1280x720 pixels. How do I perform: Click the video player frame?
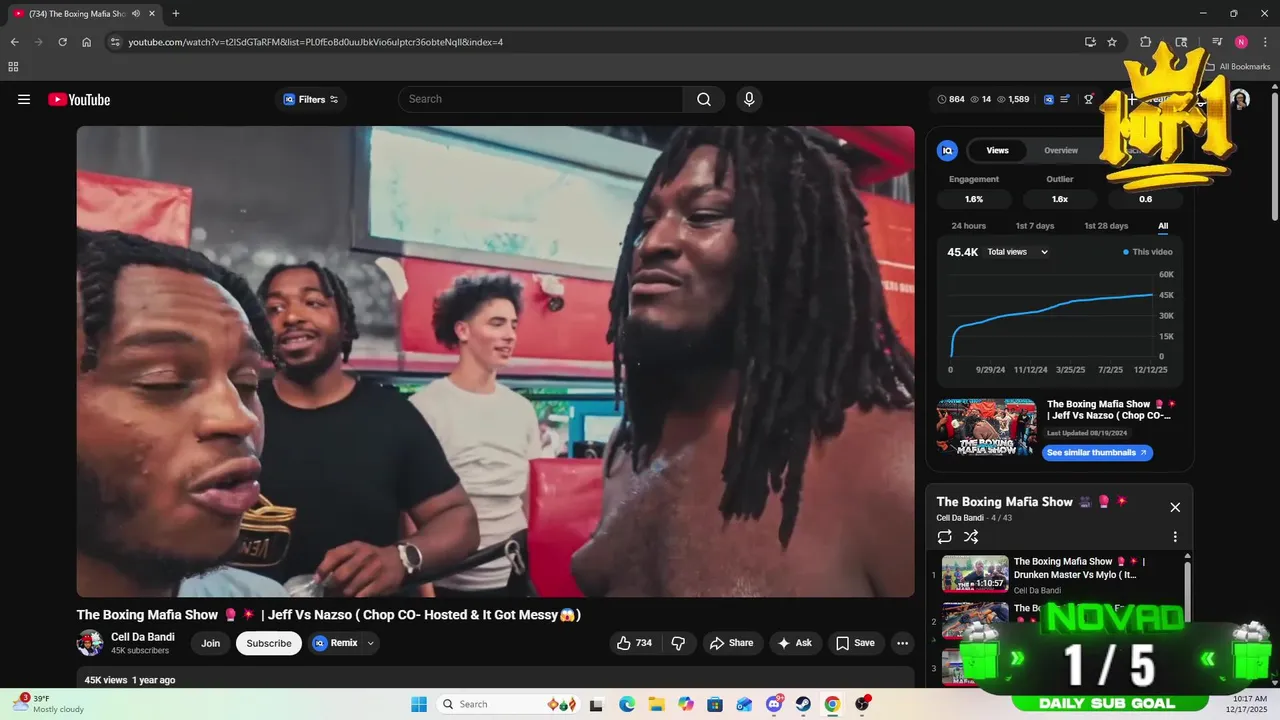[x=496, y=361]
